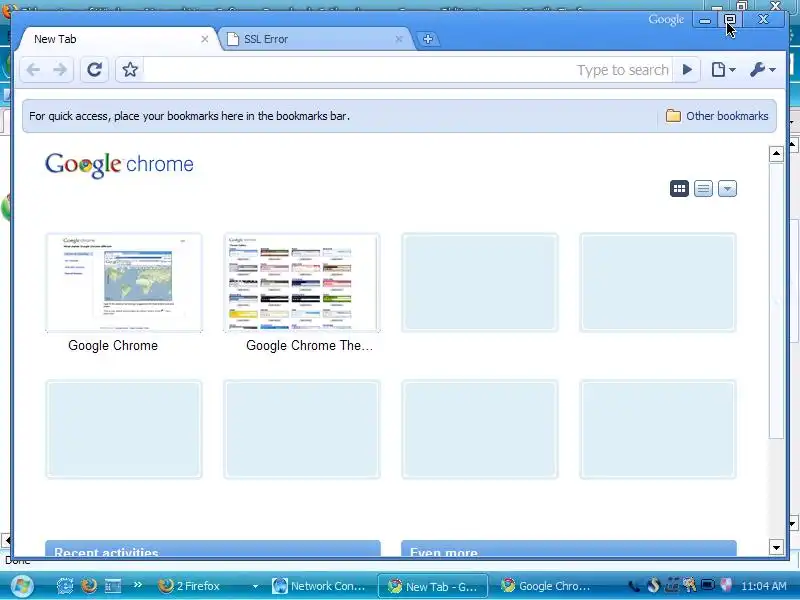
Task: Switch to thumbnail grid view
Action: tap(679, 189)
